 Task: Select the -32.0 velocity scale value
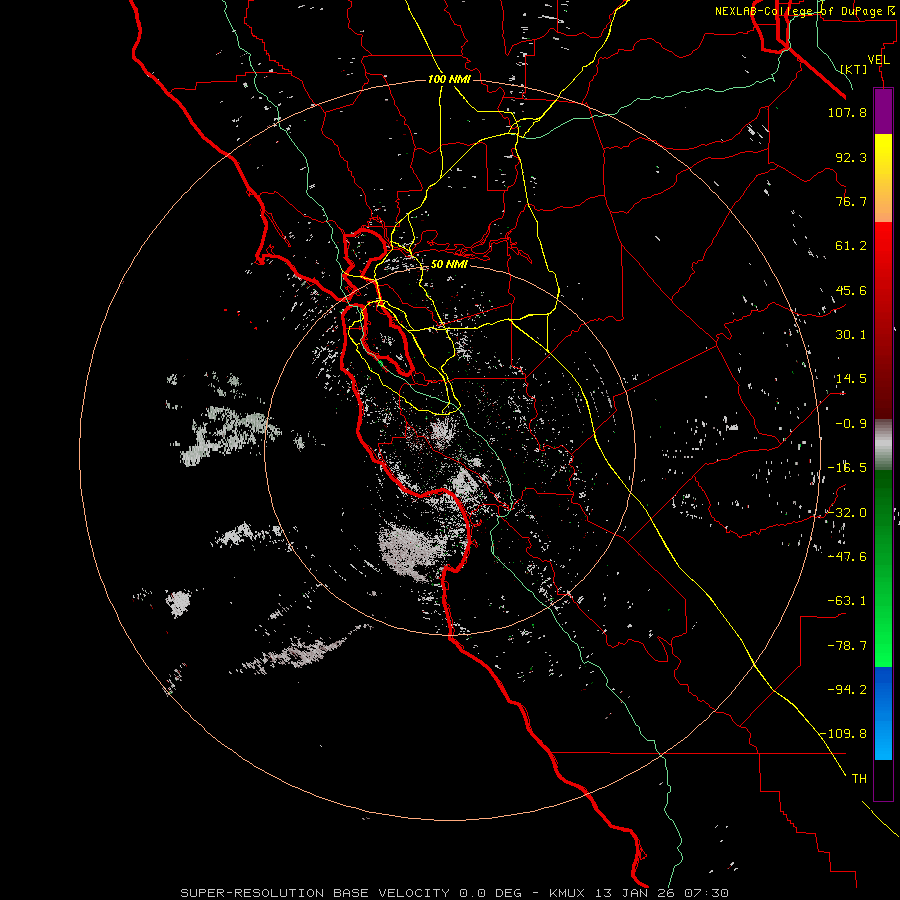847,513
